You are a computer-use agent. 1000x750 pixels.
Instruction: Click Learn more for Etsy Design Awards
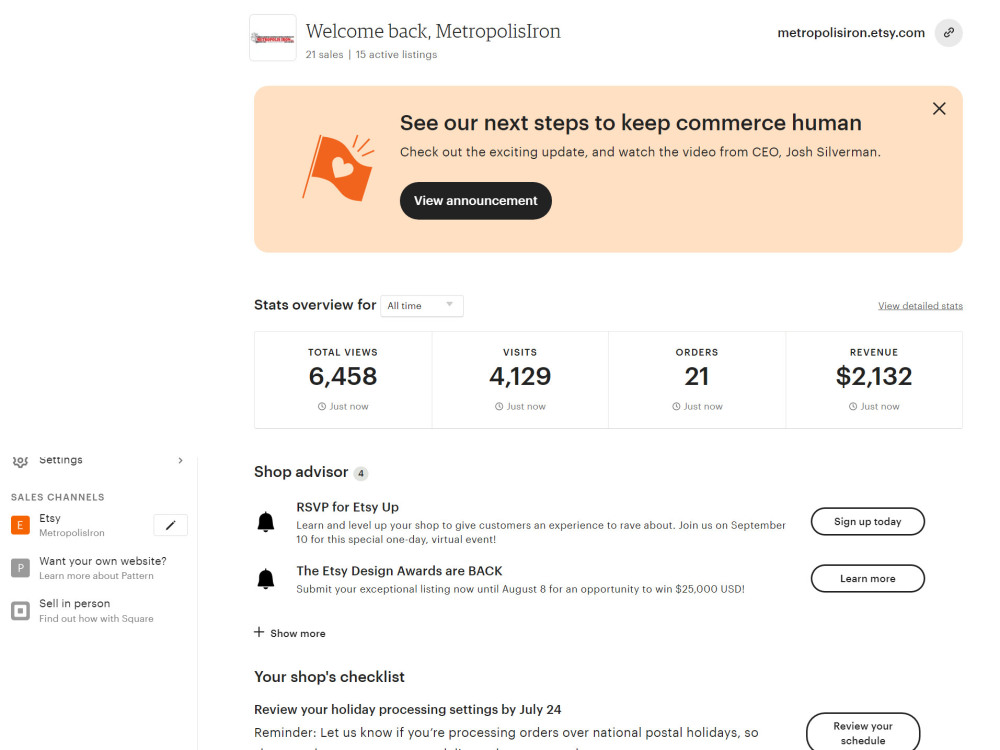(867, 578)
